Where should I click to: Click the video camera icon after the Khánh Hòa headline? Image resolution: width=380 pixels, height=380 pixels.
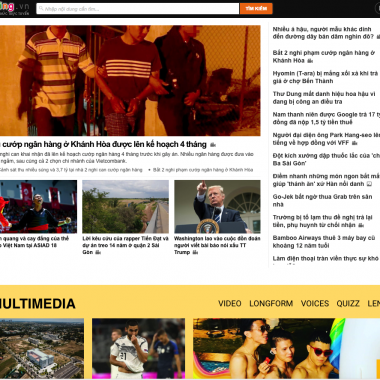click(x=213, y=145)
